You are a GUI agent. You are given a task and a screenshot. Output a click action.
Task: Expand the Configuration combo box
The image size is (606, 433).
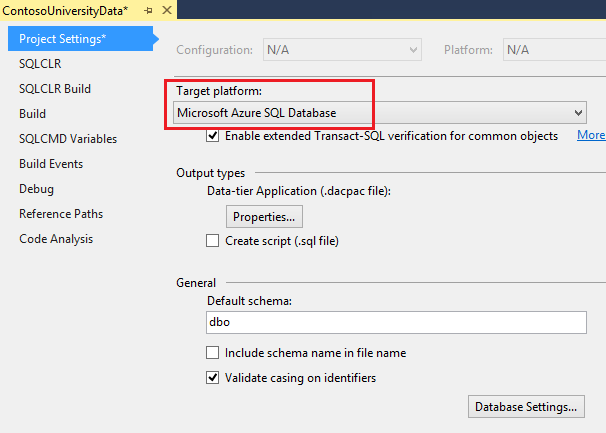[413, 49]
